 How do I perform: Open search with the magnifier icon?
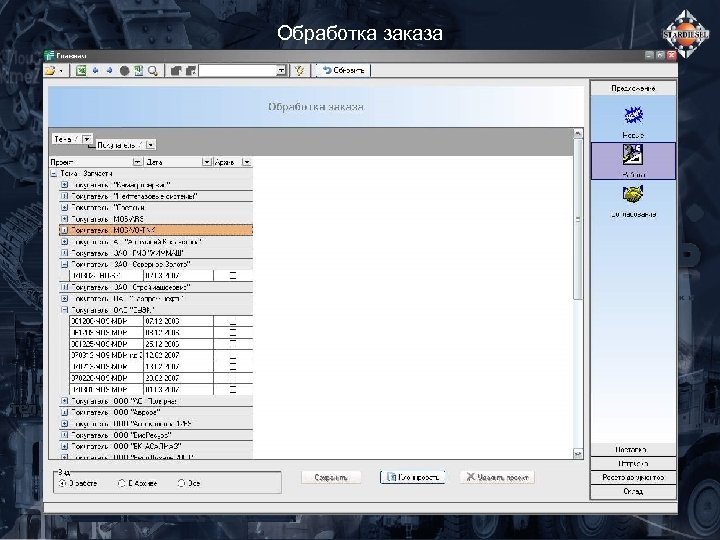(153, 71)
